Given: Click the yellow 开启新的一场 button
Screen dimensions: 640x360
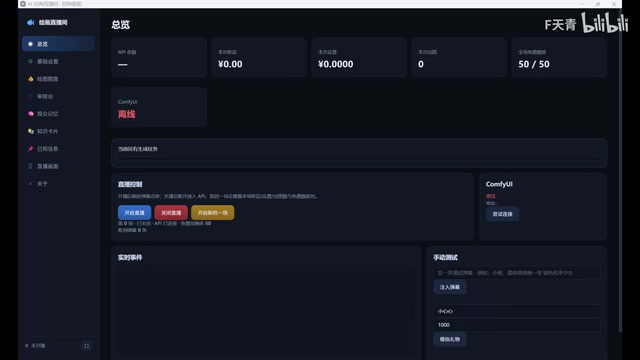Looking at the screenshot, I should point(213,213).
